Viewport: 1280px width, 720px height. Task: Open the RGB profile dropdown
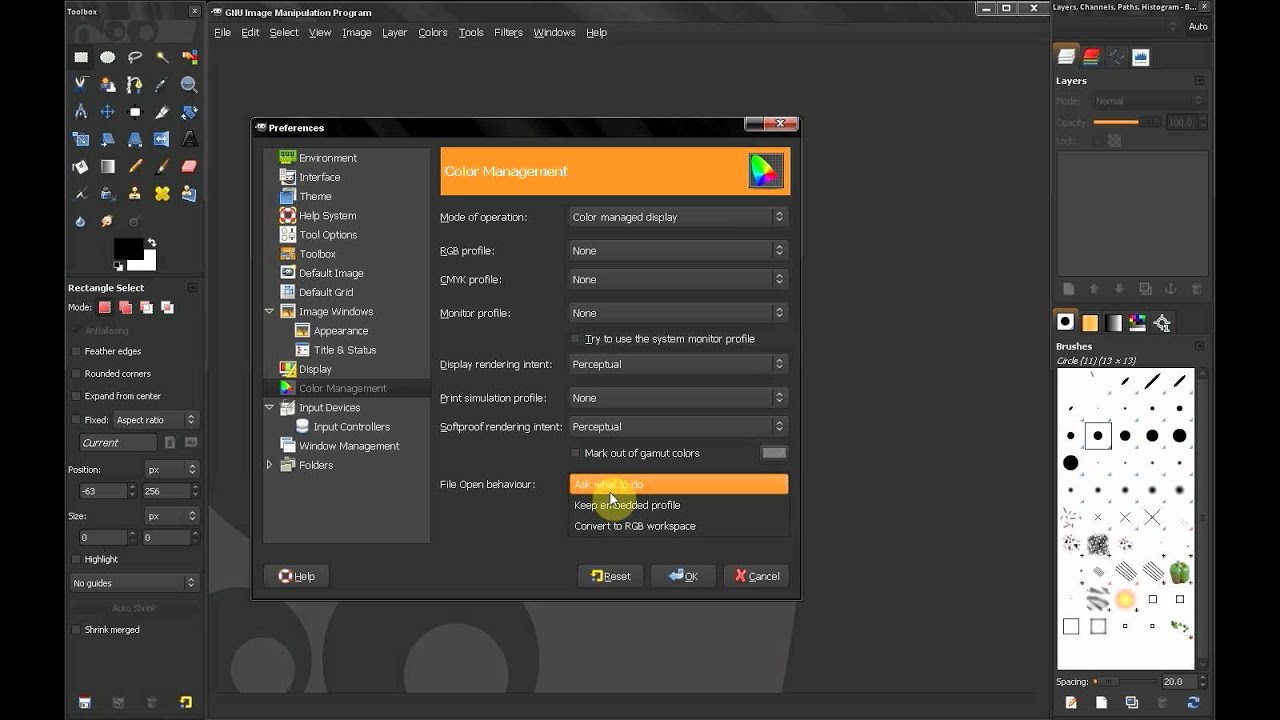tap(678, 251)
